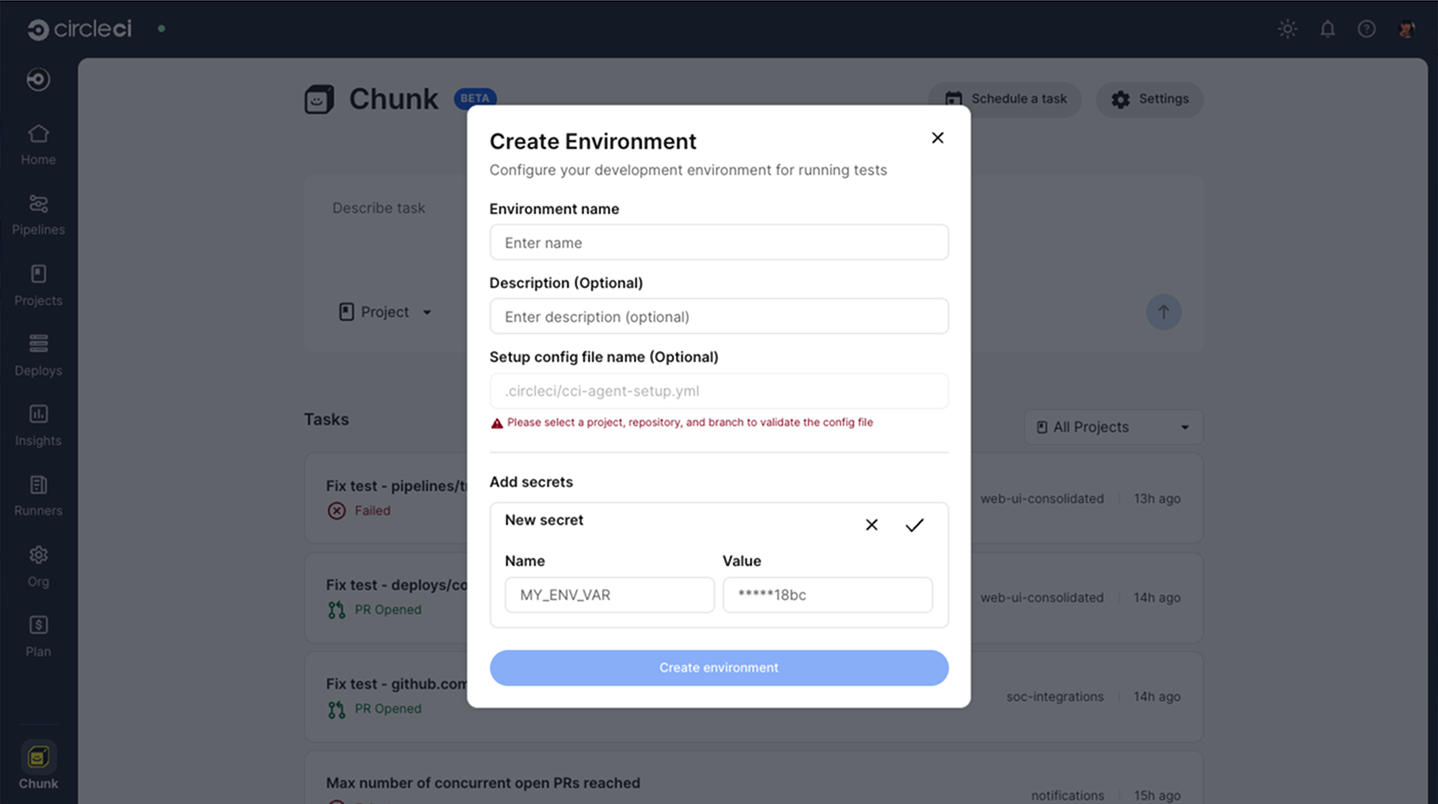Open the Plan section

pos(37,634)
